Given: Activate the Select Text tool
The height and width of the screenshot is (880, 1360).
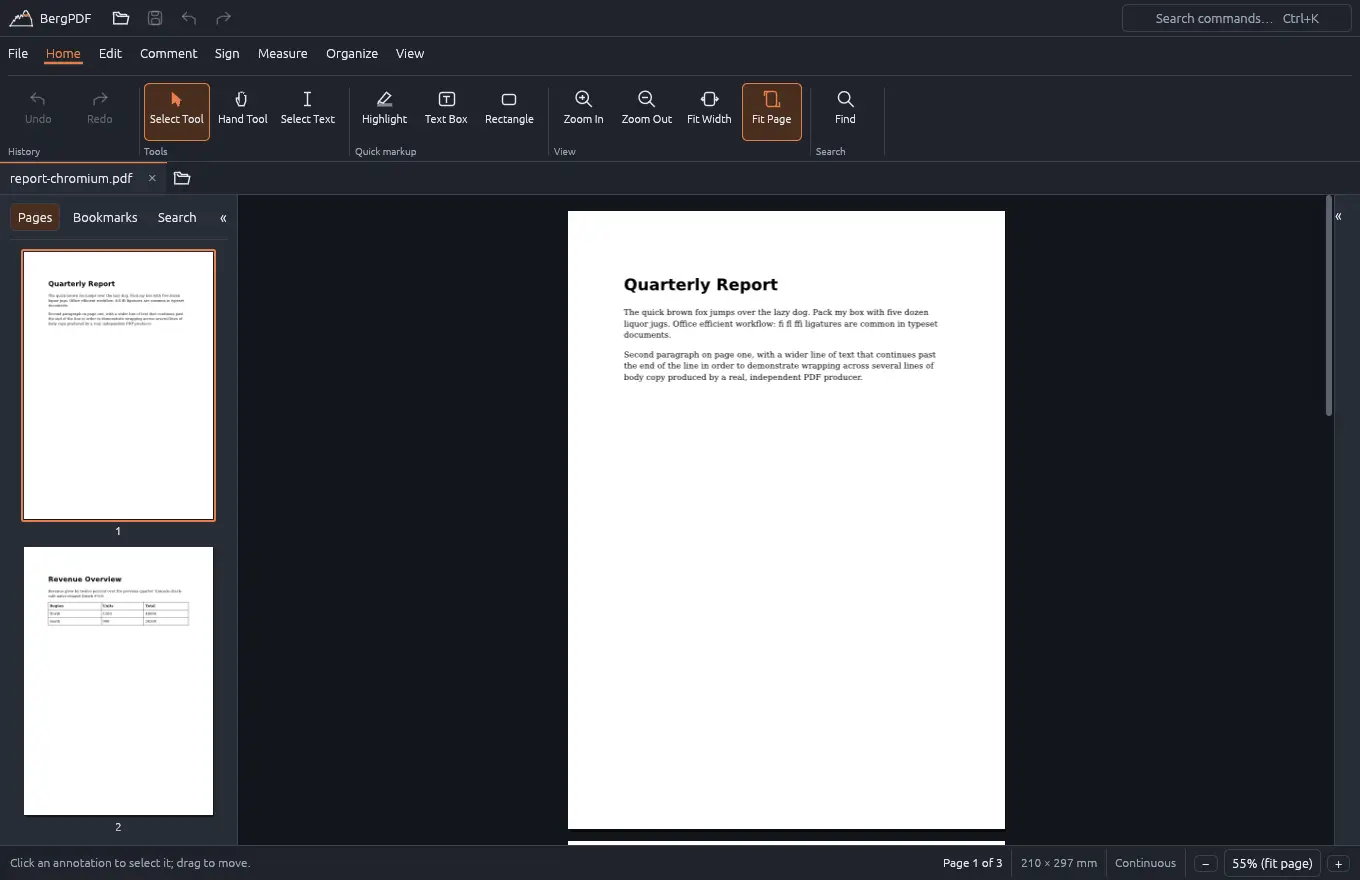Looking at the screenshot, I should pyautogui.click(x=307, y=111).
